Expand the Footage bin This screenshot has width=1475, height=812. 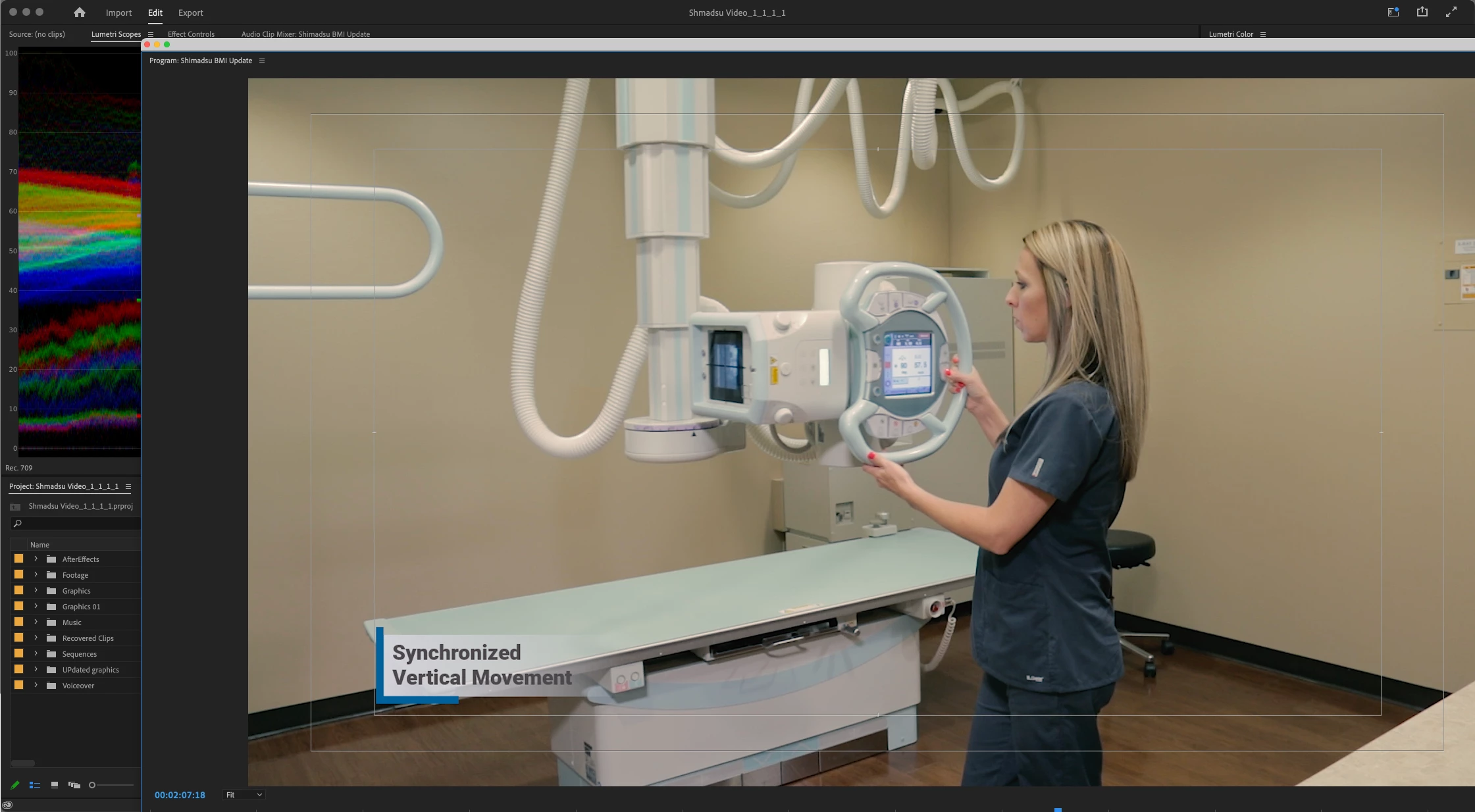coord(36,574)
